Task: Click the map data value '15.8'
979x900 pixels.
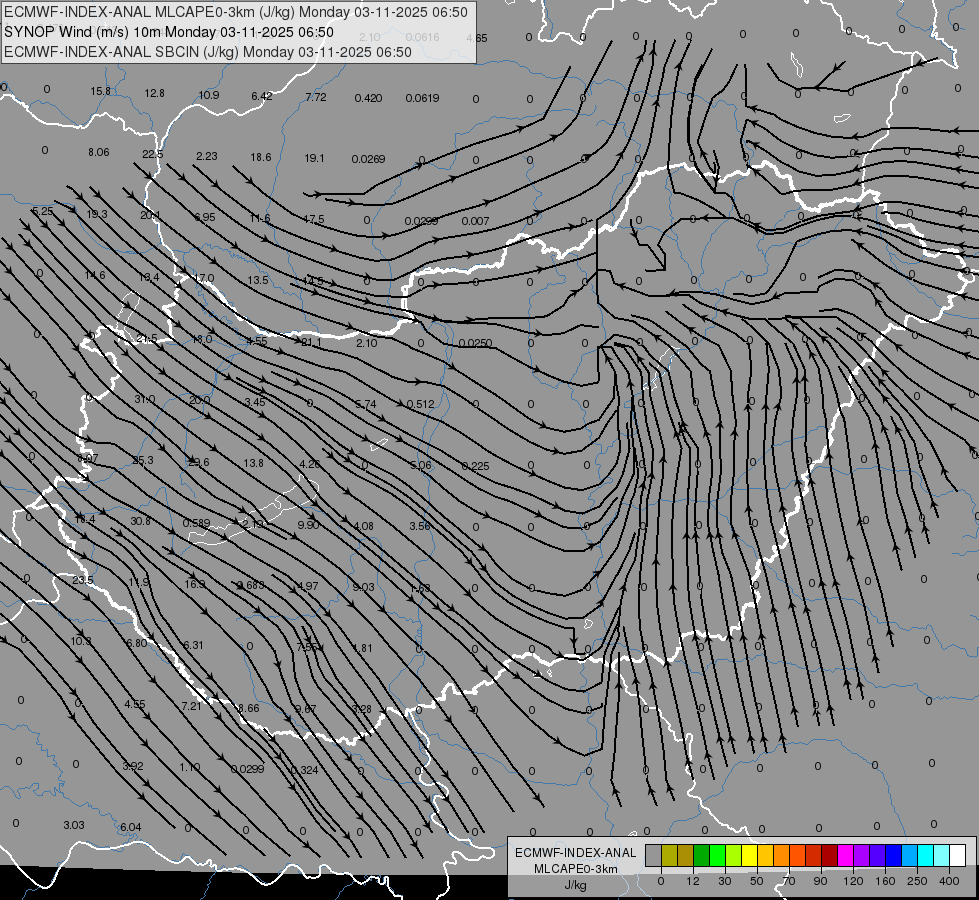Action: tap(100, 91)
